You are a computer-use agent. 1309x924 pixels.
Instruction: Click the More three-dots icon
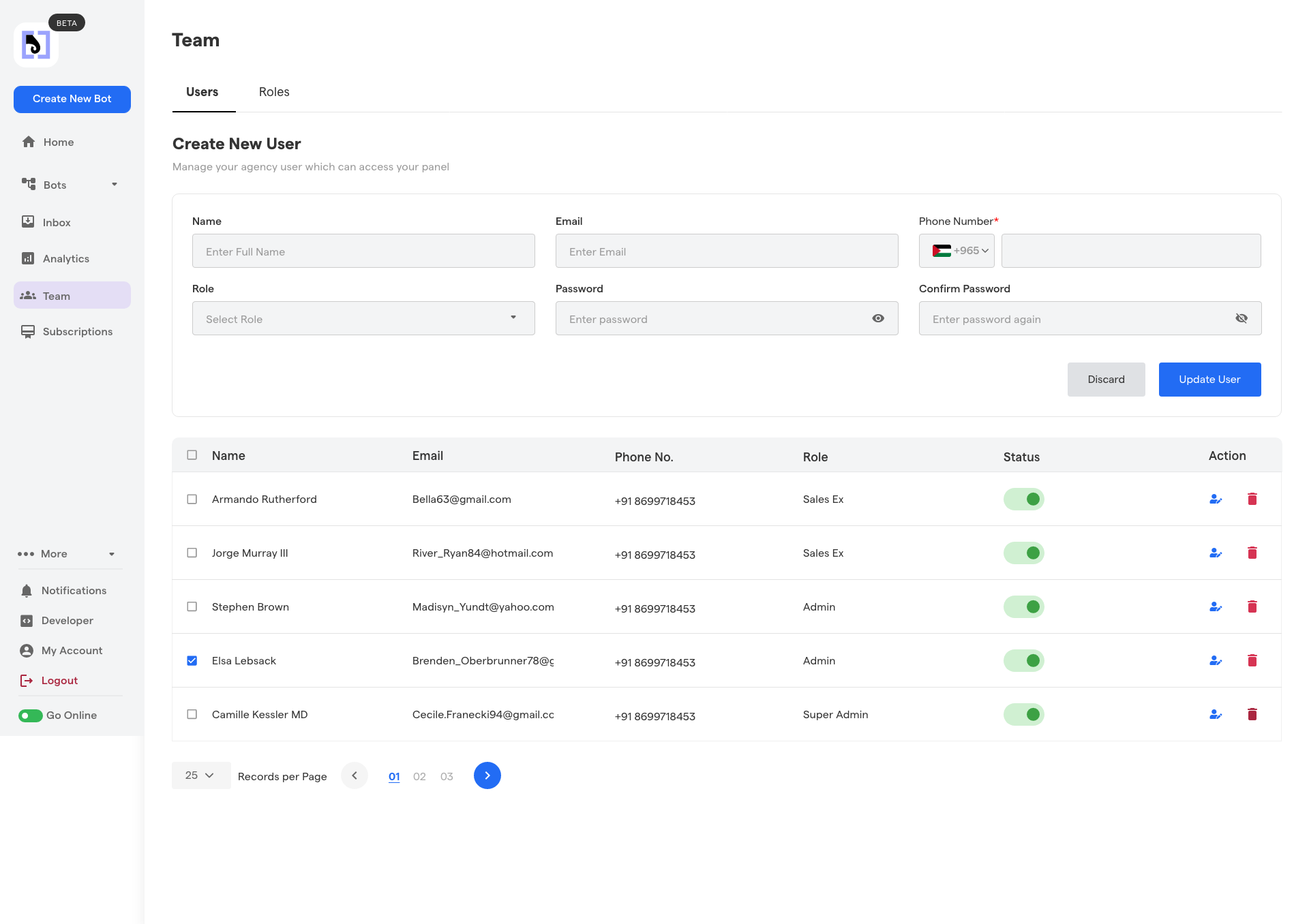(26, 554)
